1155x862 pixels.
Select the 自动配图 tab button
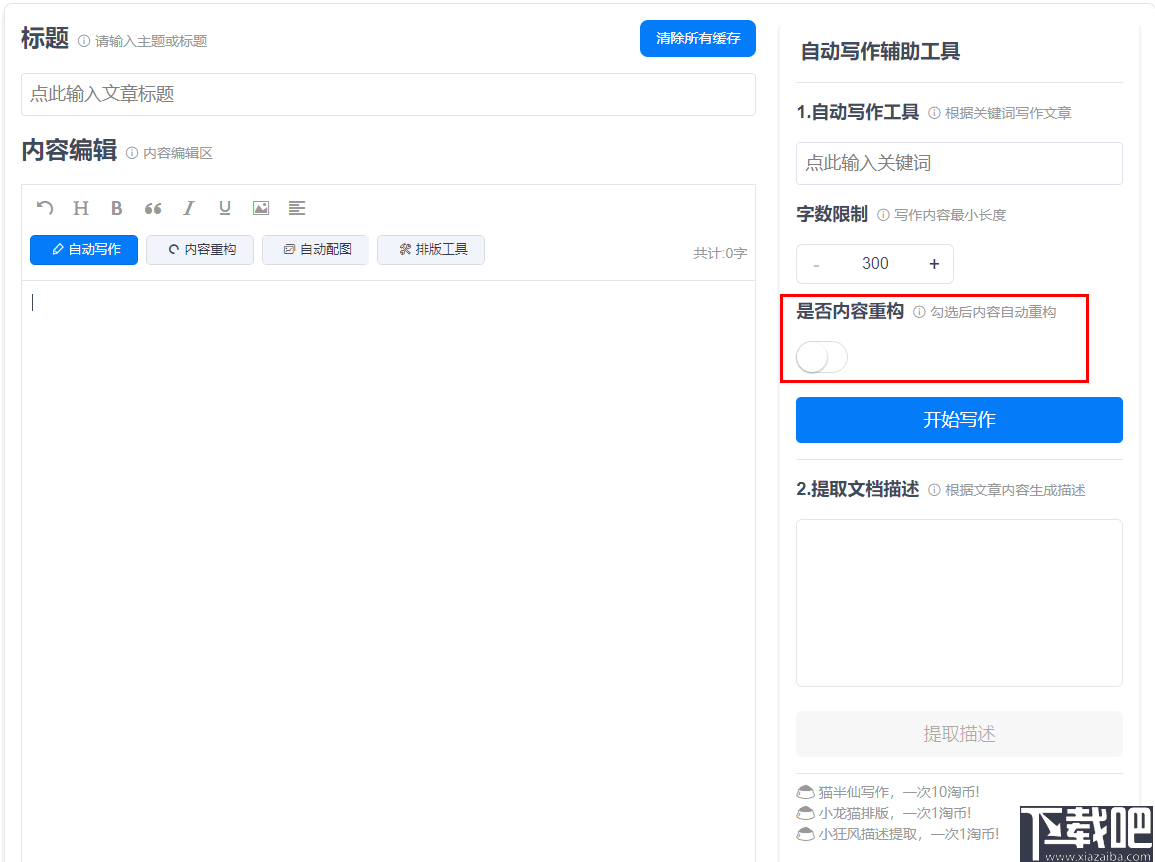tap(315, 250)
